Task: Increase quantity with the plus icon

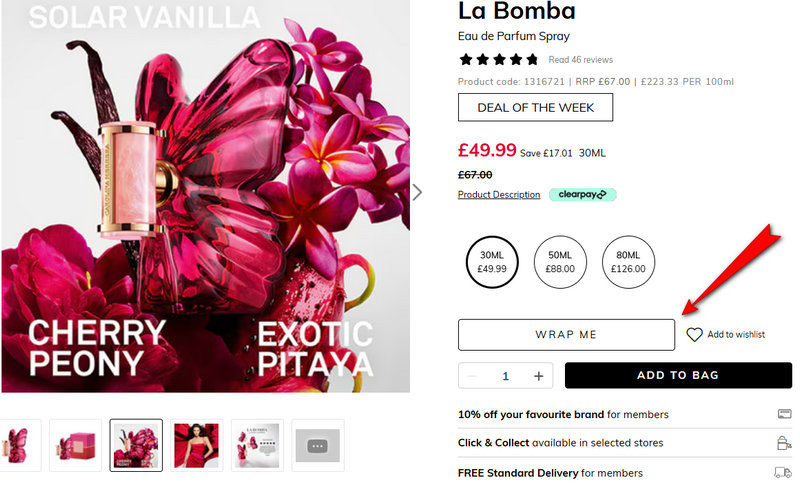Action: [x=539, y=376]
